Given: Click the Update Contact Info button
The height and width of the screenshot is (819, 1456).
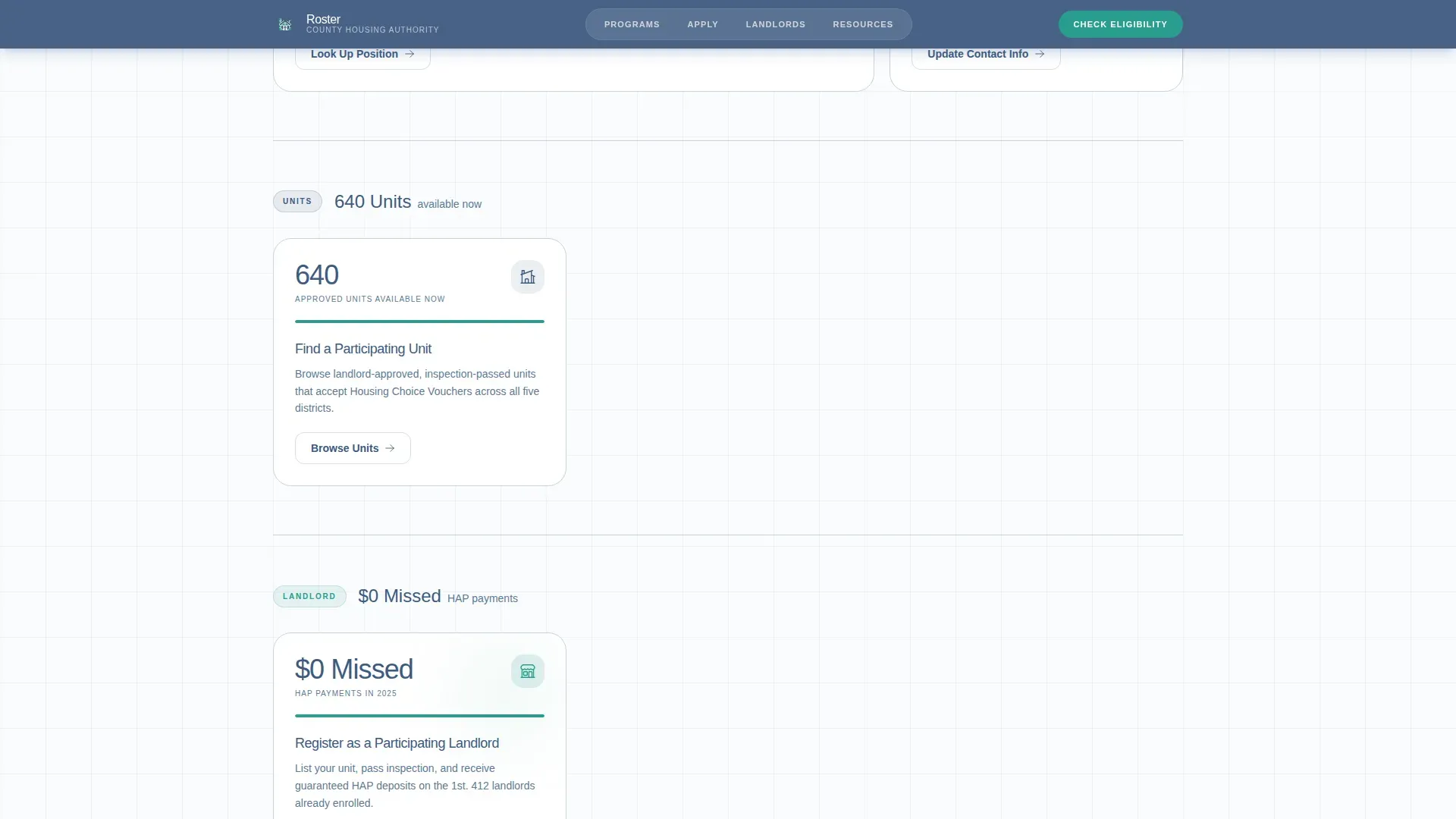Looking at the screenshot, I should coord(986,55).
